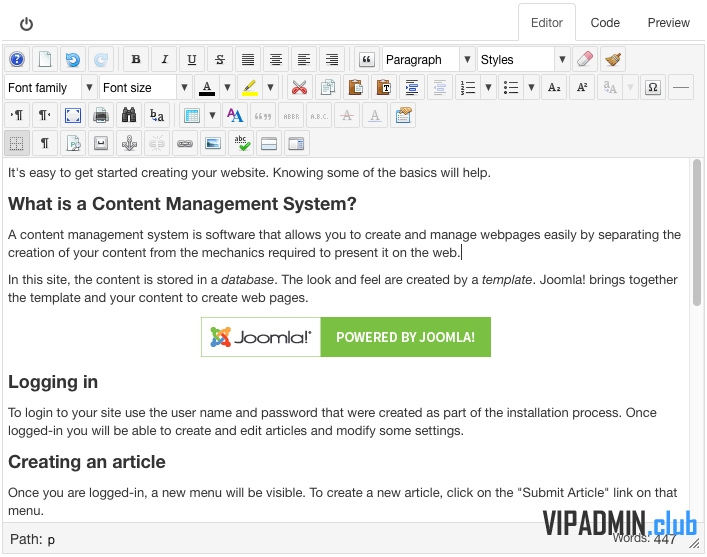Open the Styles dropdown
Image resolution: width=707 pixels, height=557 pixels.
tap(523, 59)
